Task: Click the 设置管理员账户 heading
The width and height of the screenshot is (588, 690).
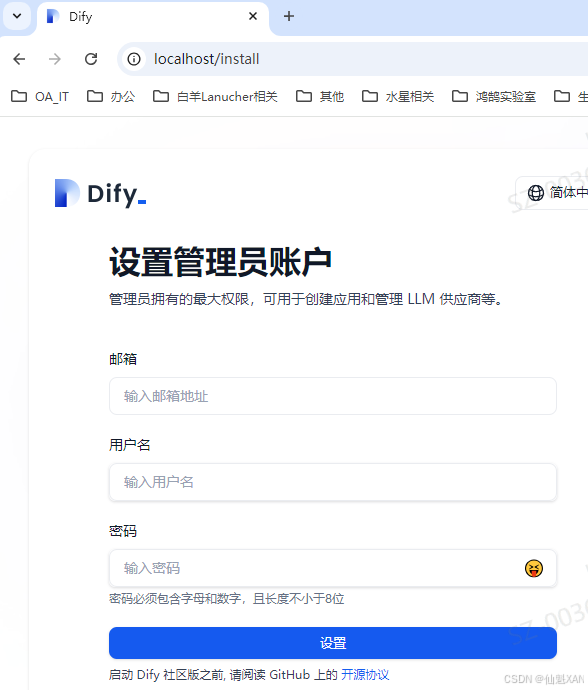Action: (x=220, y=262)
